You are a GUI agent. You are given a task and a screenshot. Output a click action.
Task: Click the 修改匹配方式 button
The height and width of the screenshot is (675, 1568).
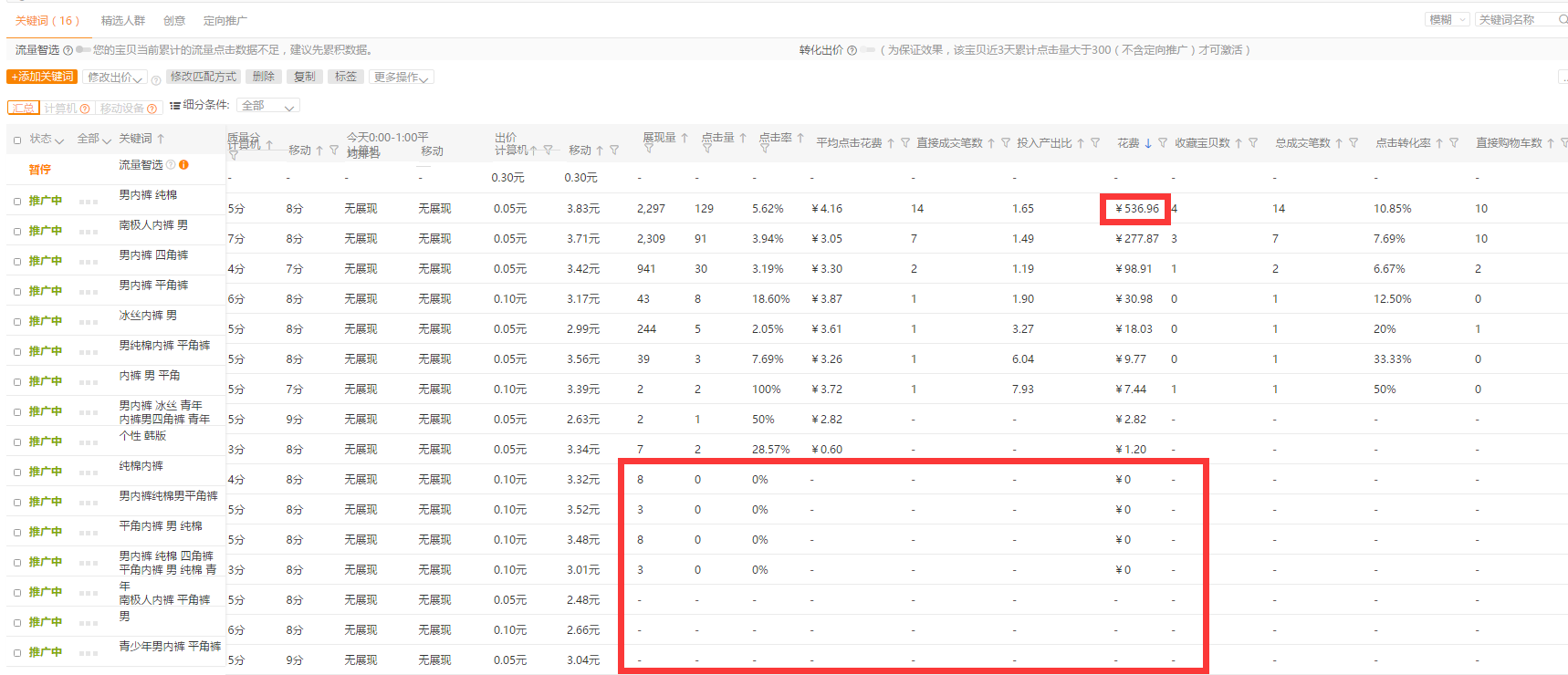point(204,77)
